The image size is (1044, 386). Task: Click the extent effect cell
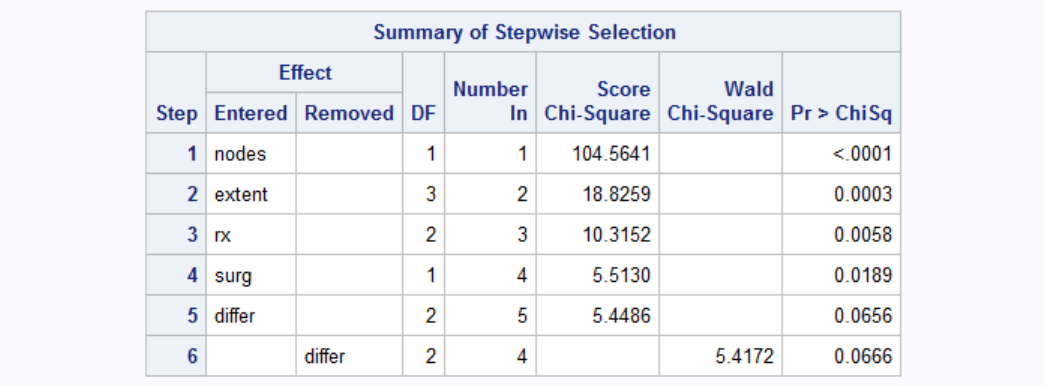click(251, 194)
